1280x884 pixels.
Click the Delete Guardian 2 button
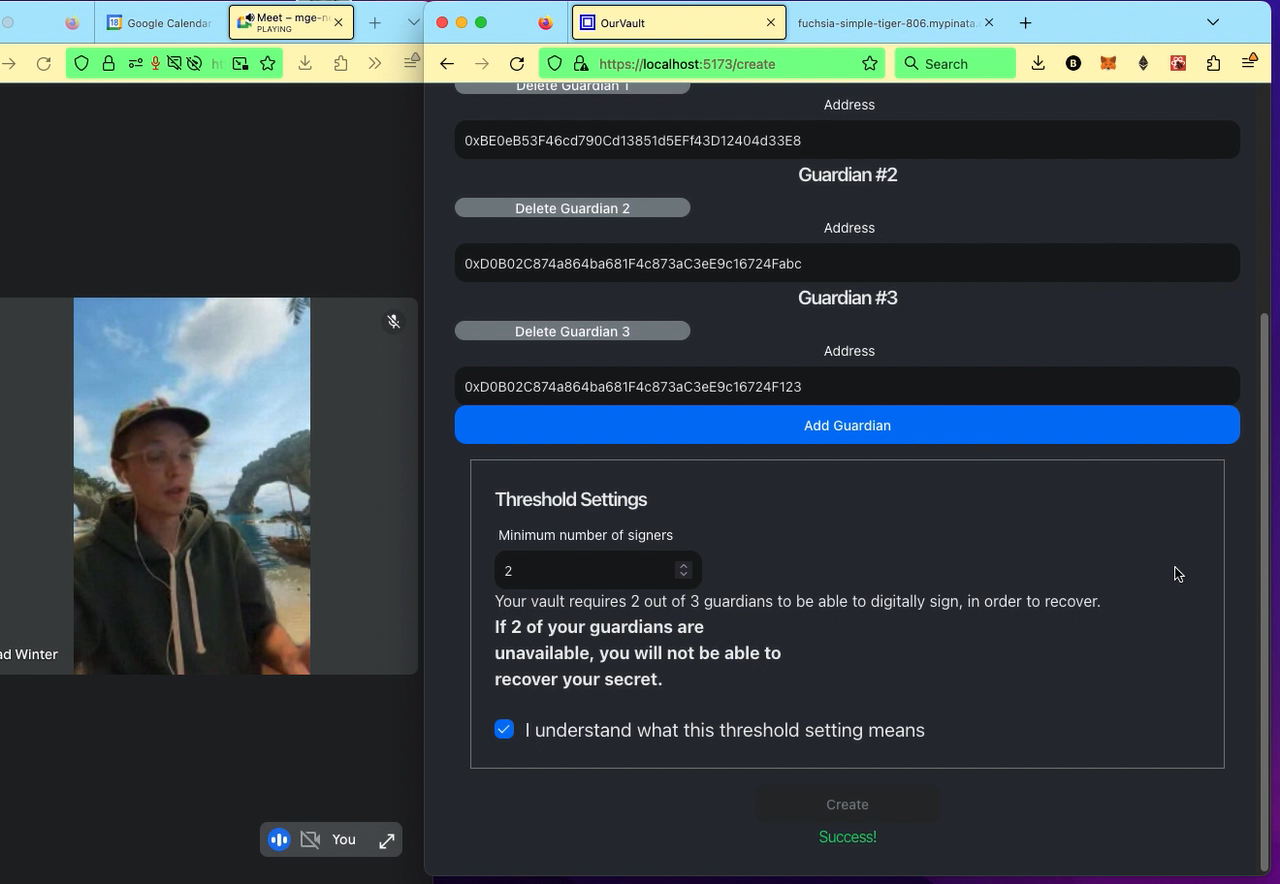(572, 208)
